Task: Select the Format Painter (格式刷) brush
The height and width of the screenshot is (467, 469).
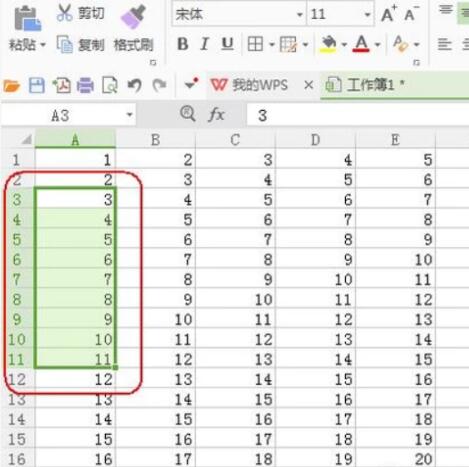Action: [133, 17]
